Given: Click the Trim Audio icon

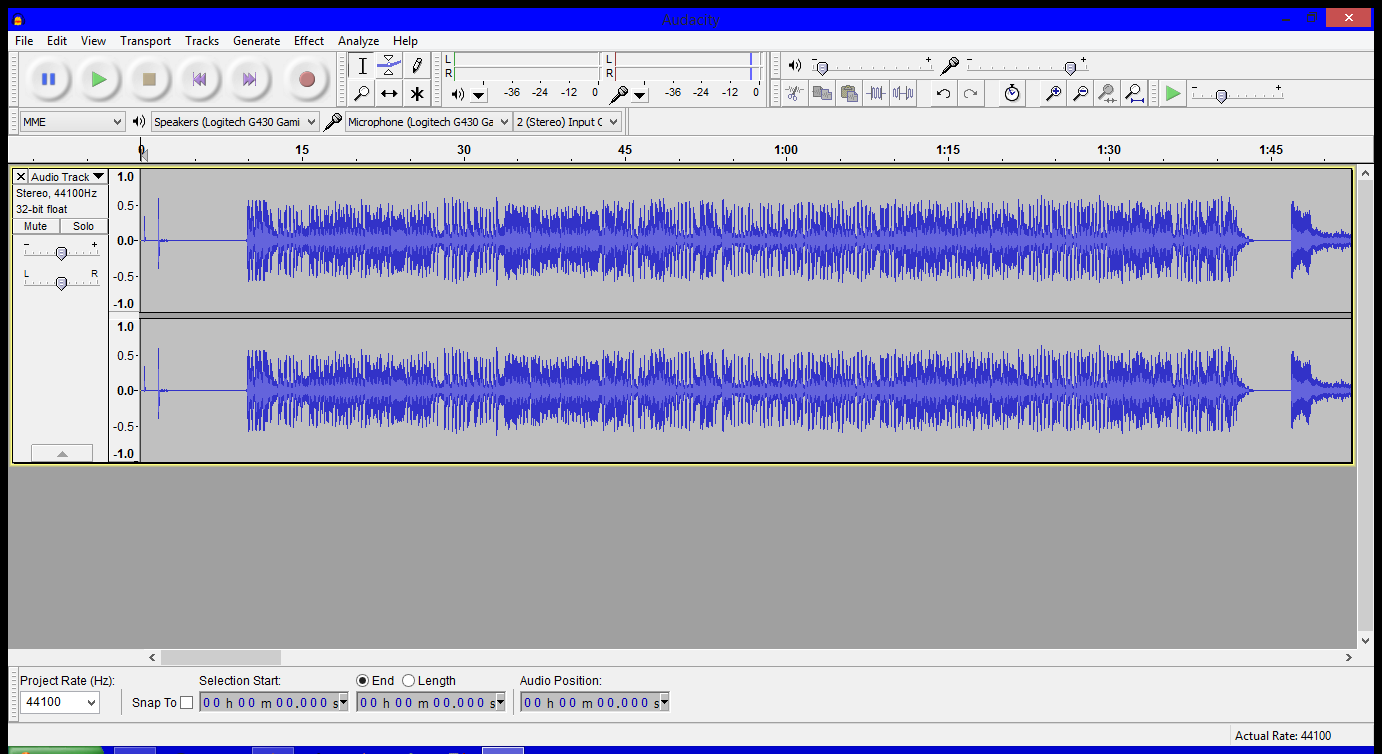Looking at the screenshot, I should [876, 93].
